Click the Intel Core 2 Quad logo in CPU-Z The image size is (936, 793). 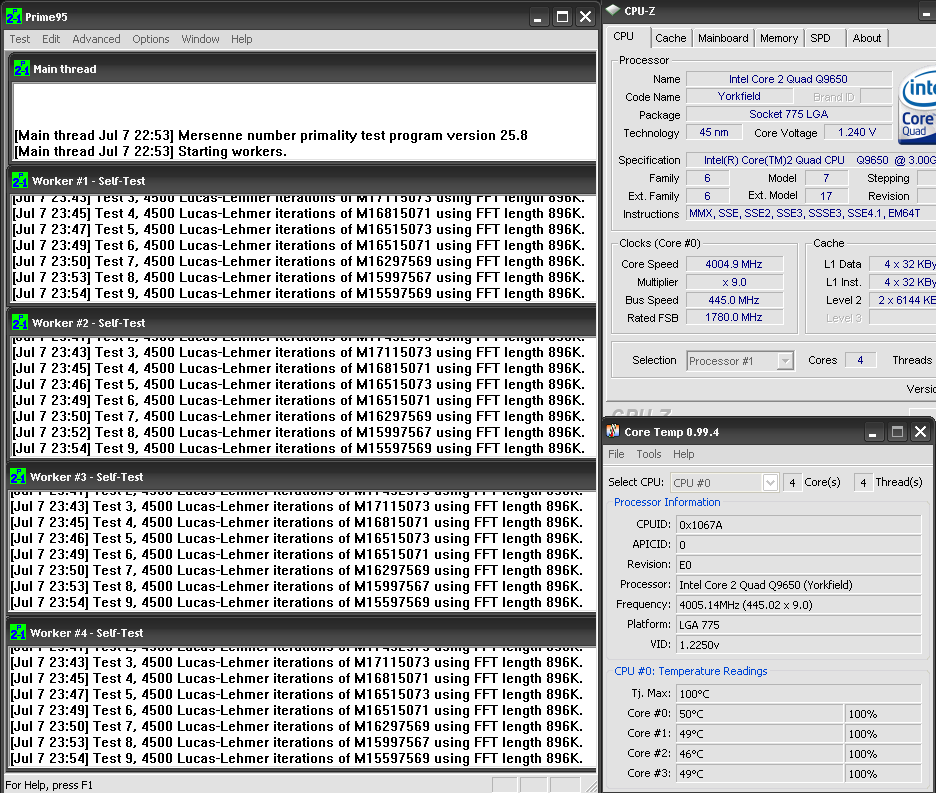point(917,106)
